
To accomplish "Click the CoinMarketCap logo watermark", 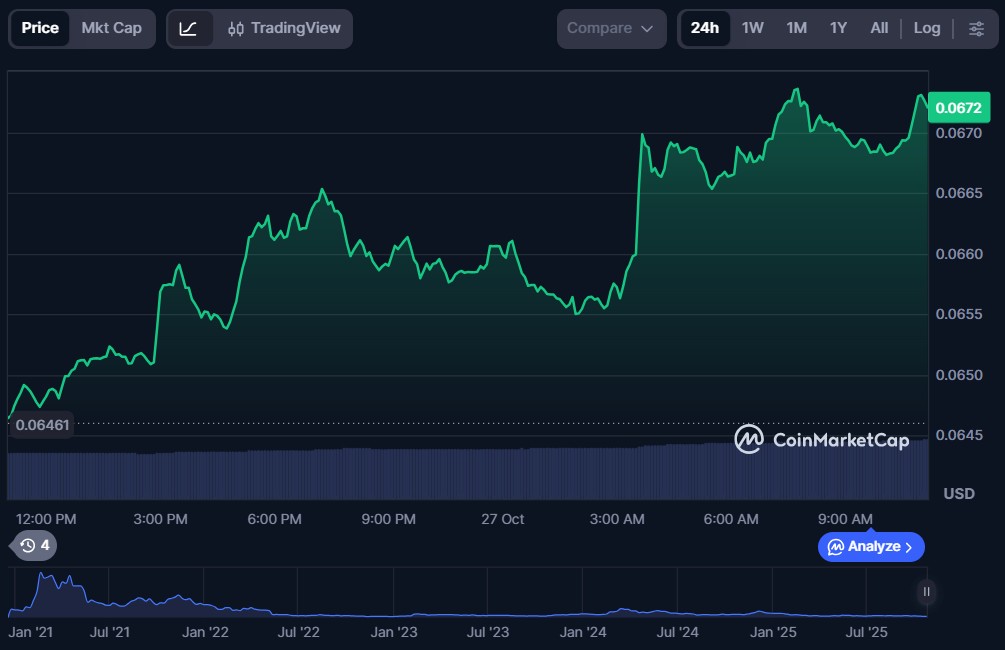I will click(822, 439).
